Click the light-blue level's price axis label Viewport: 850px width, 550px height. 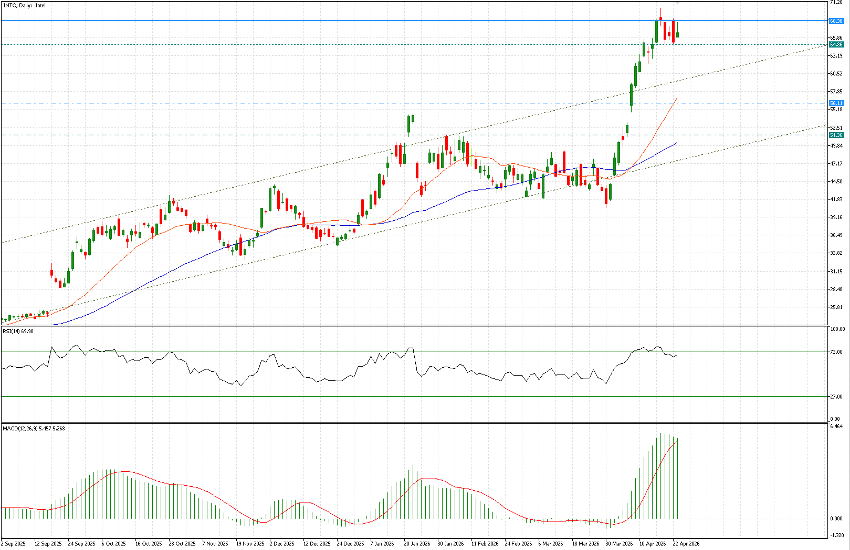[x=836, y=103]
